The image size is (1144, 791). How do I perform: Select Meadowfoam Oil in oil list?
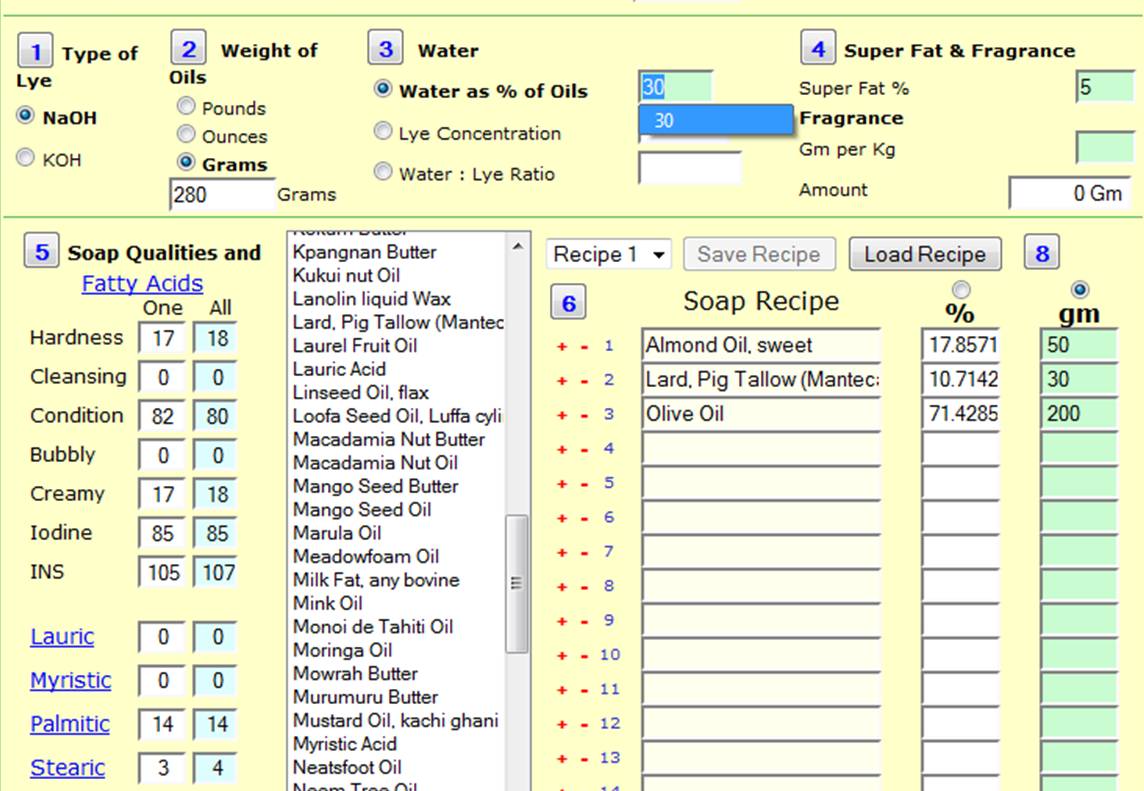point(366,556)
